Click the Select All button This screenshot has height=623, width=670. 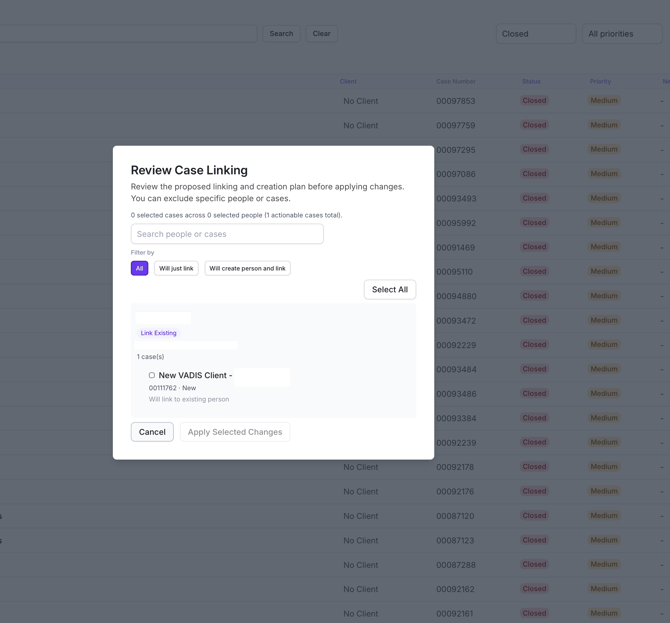(x=390, y=290)
